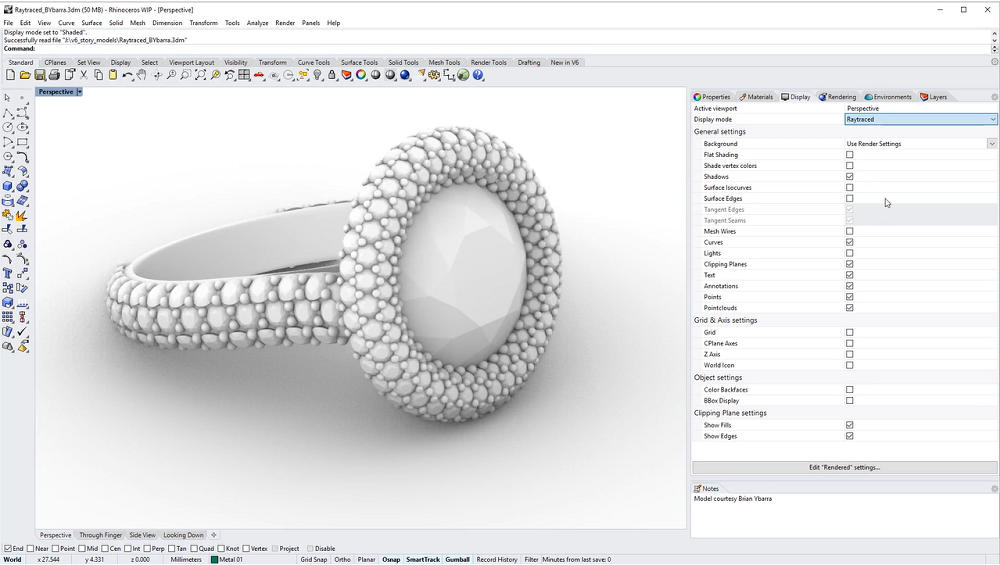Open the Help question mark icon

coord(478,75)
